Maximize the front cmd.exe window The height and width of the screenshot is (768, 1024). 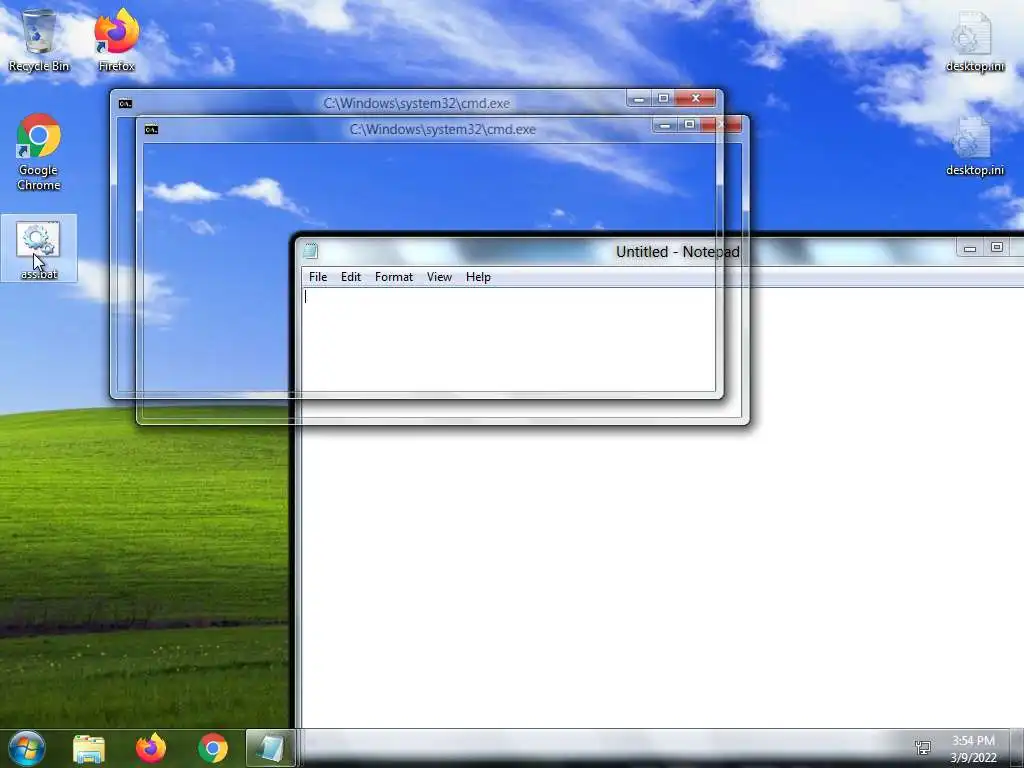click(x=689, y=125)
